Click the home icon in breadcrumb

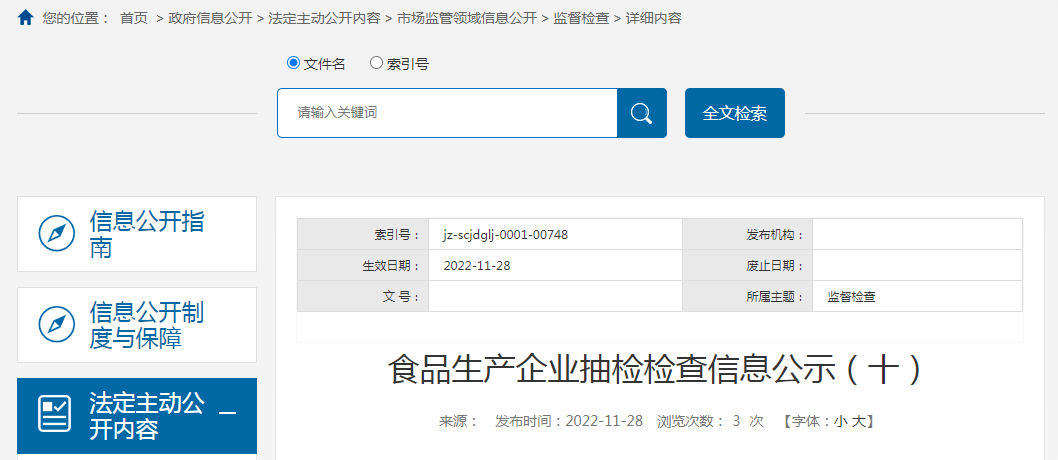click(x=25, y=18)
